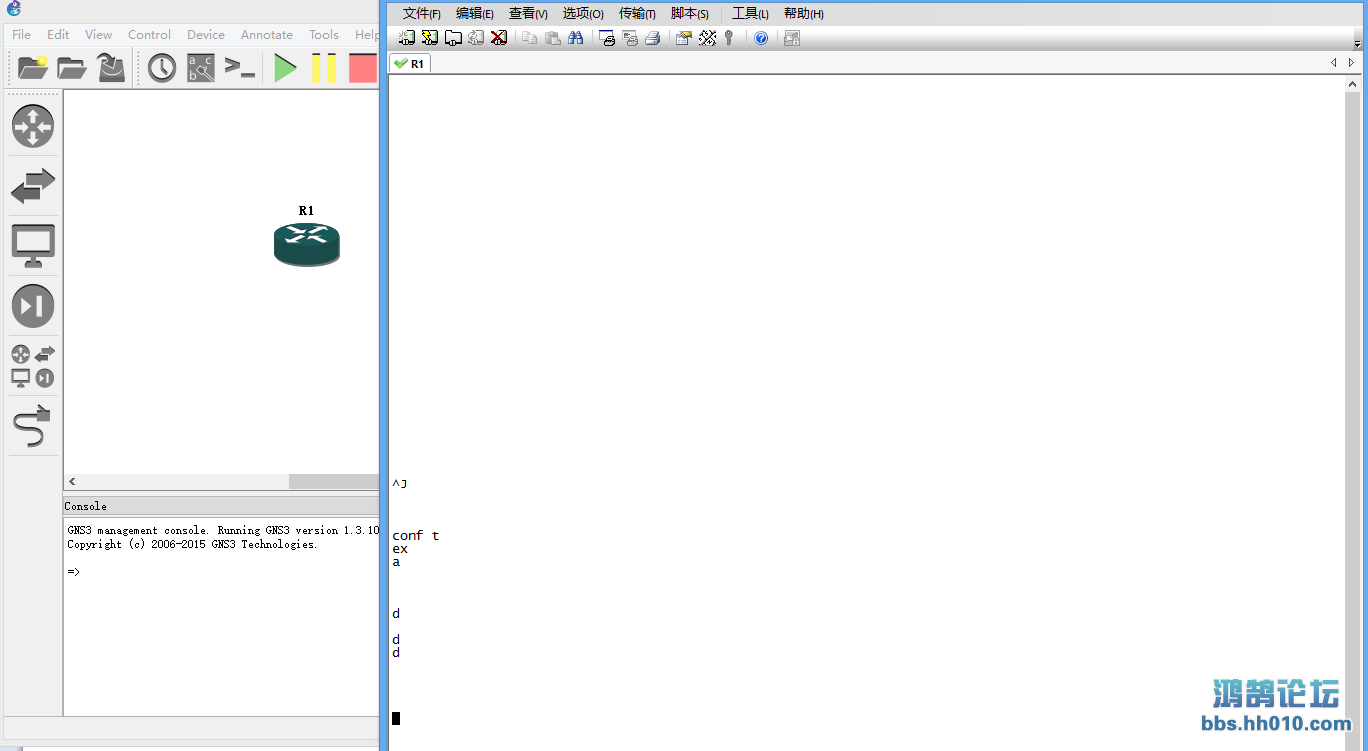Expand terminal toolbar overflow arrow
1368x751 pixels.
(x=1357, y=43)
